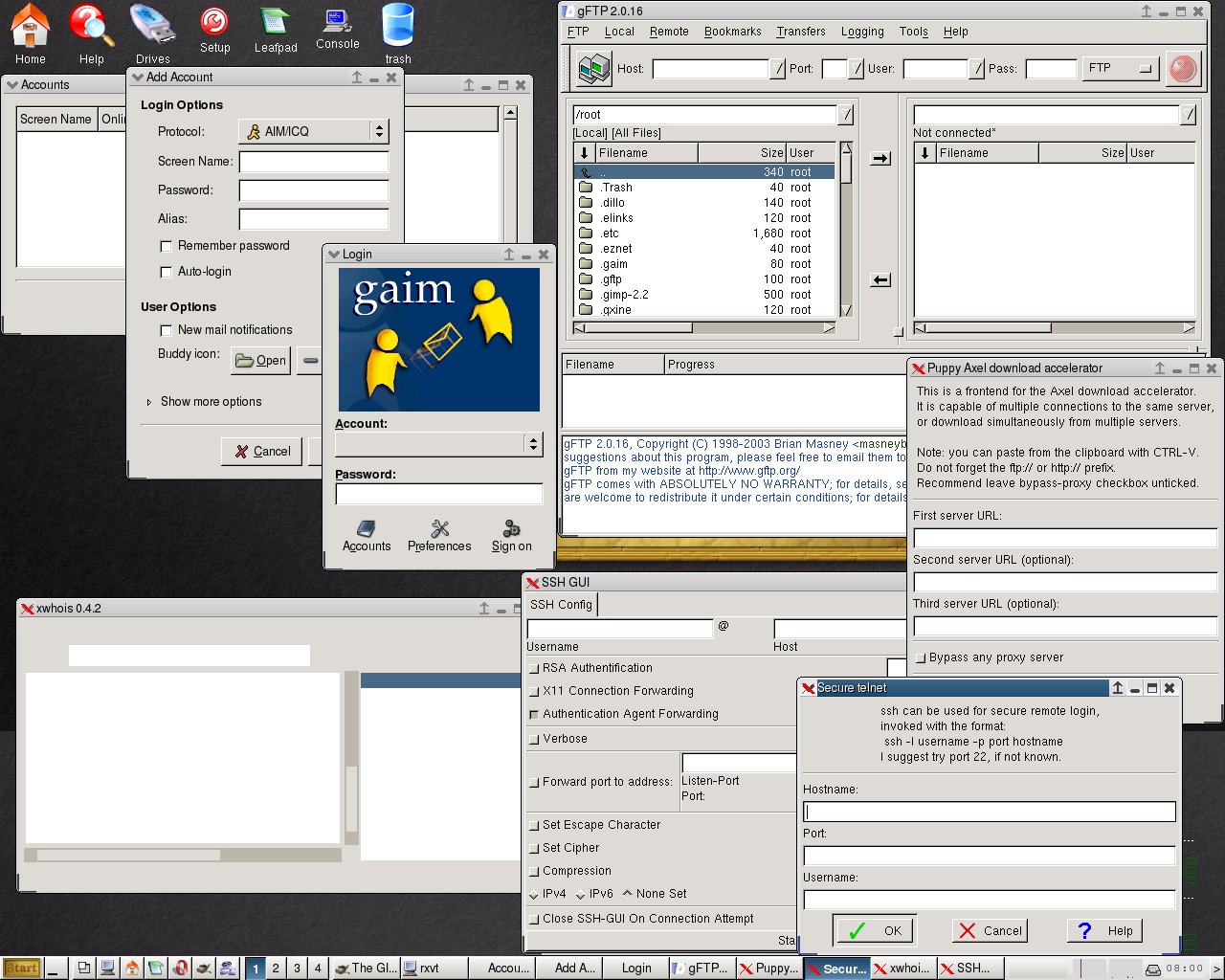Open the Local menu in gFTP
The height and width of the screenshot is (980, 1225).
point(619,32)
